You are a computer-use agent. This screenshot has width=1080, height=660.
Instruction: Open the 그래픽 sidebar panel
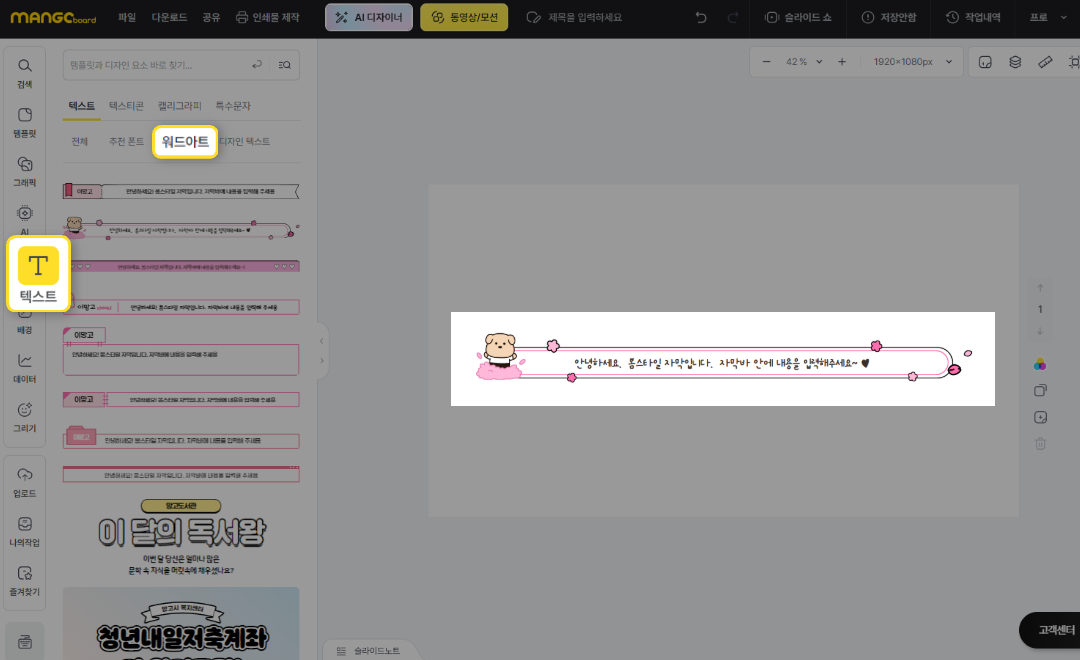(x=25, y=171)
